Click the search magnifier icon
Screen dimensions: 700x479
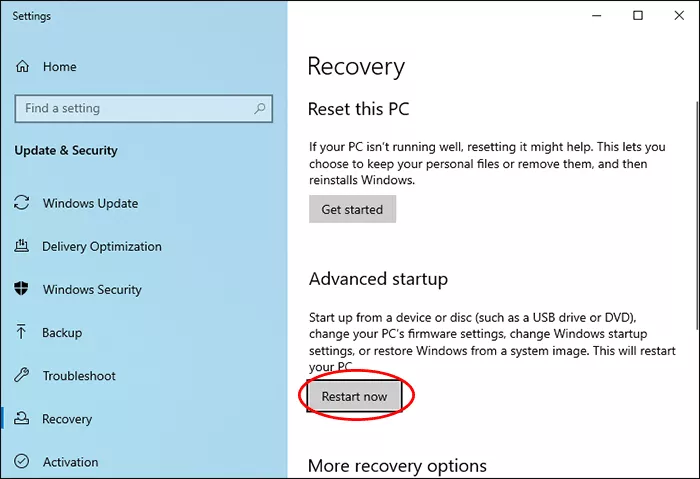260,108
